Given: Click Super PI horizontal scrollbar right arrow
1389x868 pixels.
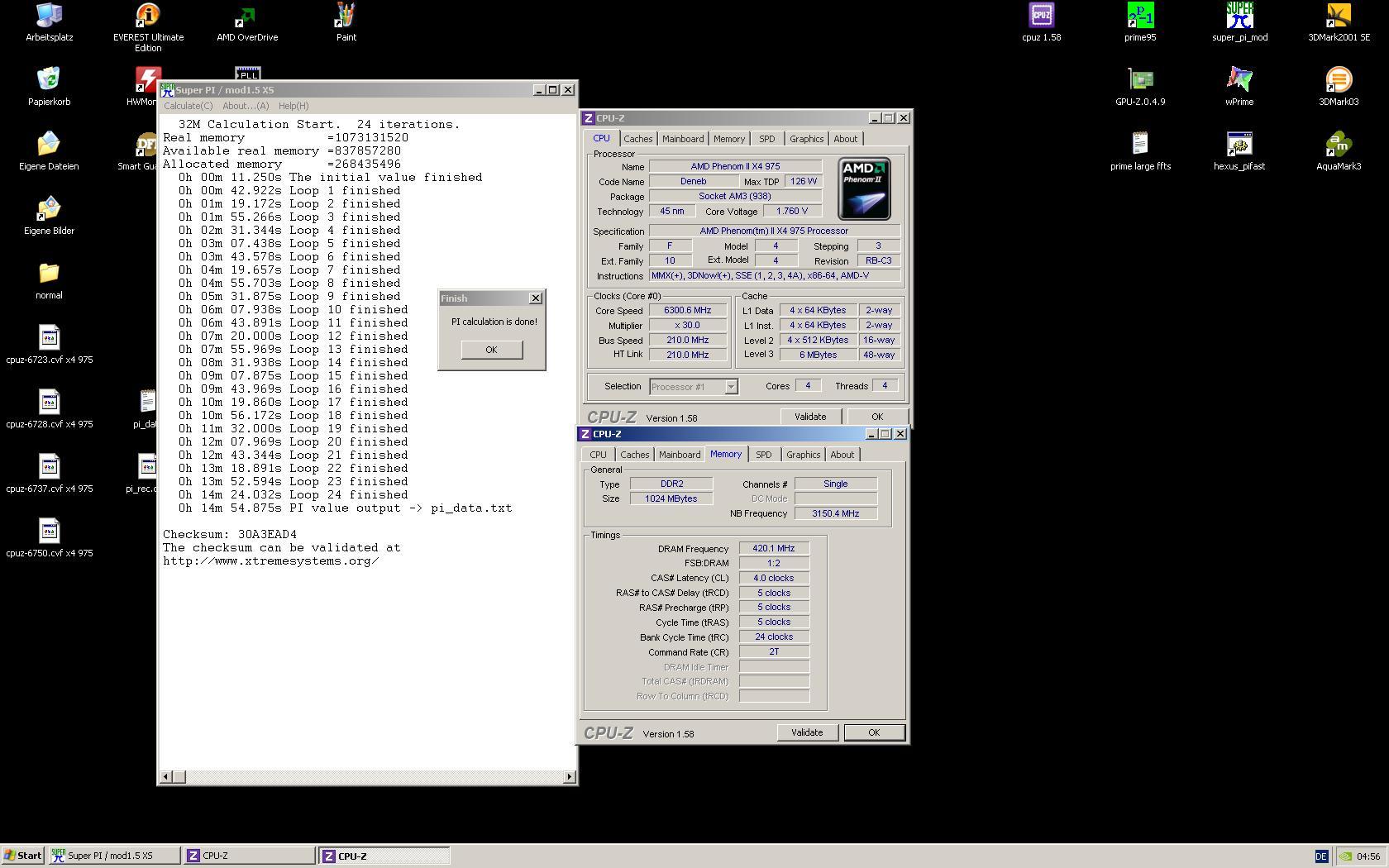Looking at the screenshot, I should coord(569,776).
